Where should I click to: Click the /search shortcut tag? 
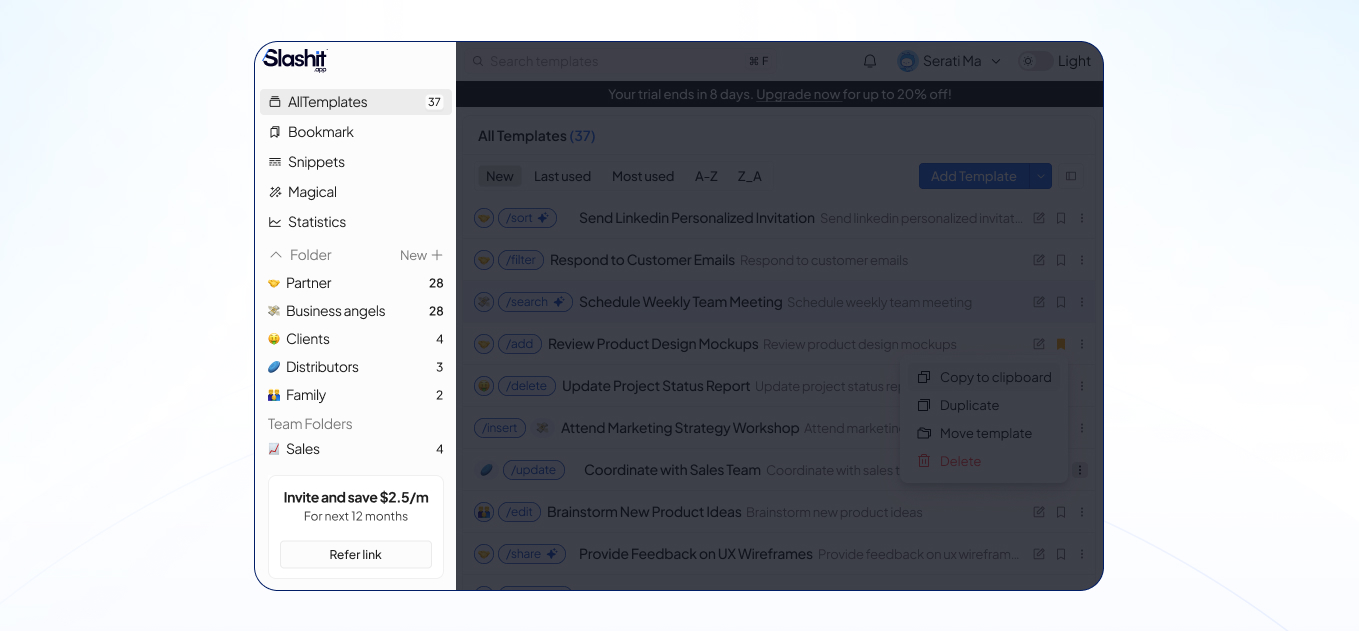click(x=535, y=302)
